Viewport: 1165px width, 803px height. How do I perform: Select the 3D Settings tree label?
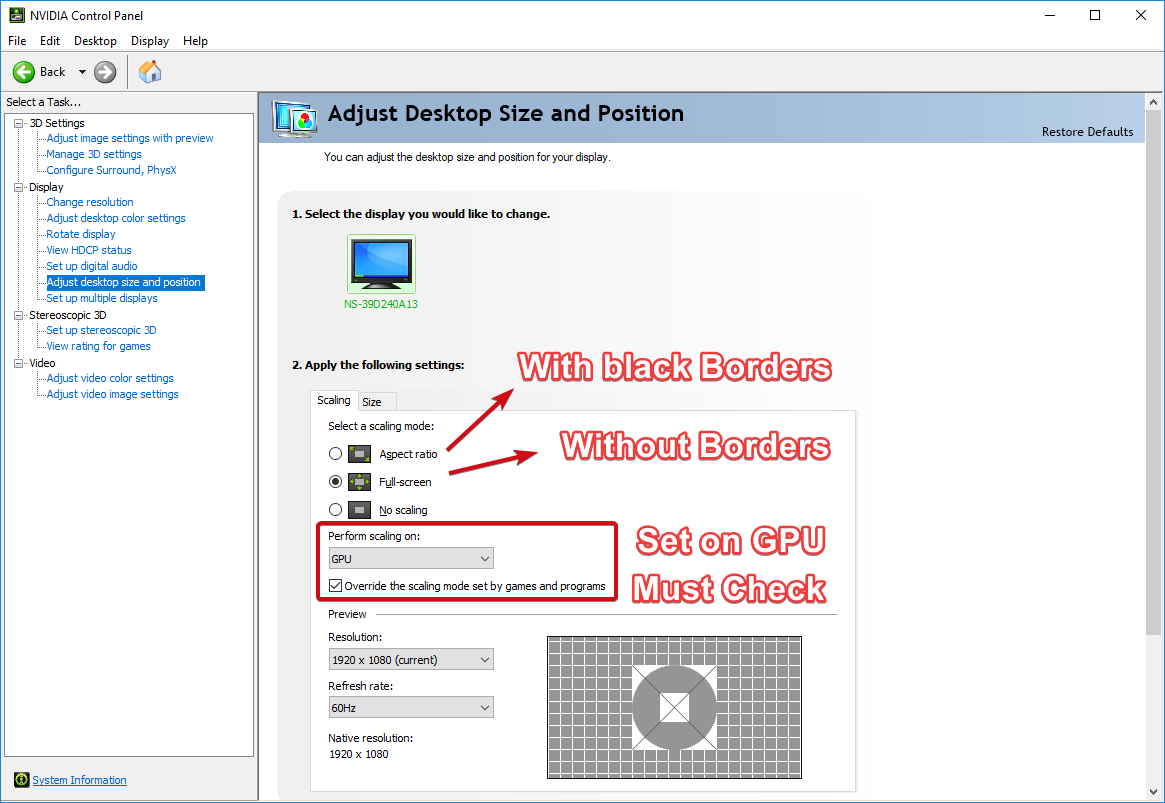[x=56, y=123]
